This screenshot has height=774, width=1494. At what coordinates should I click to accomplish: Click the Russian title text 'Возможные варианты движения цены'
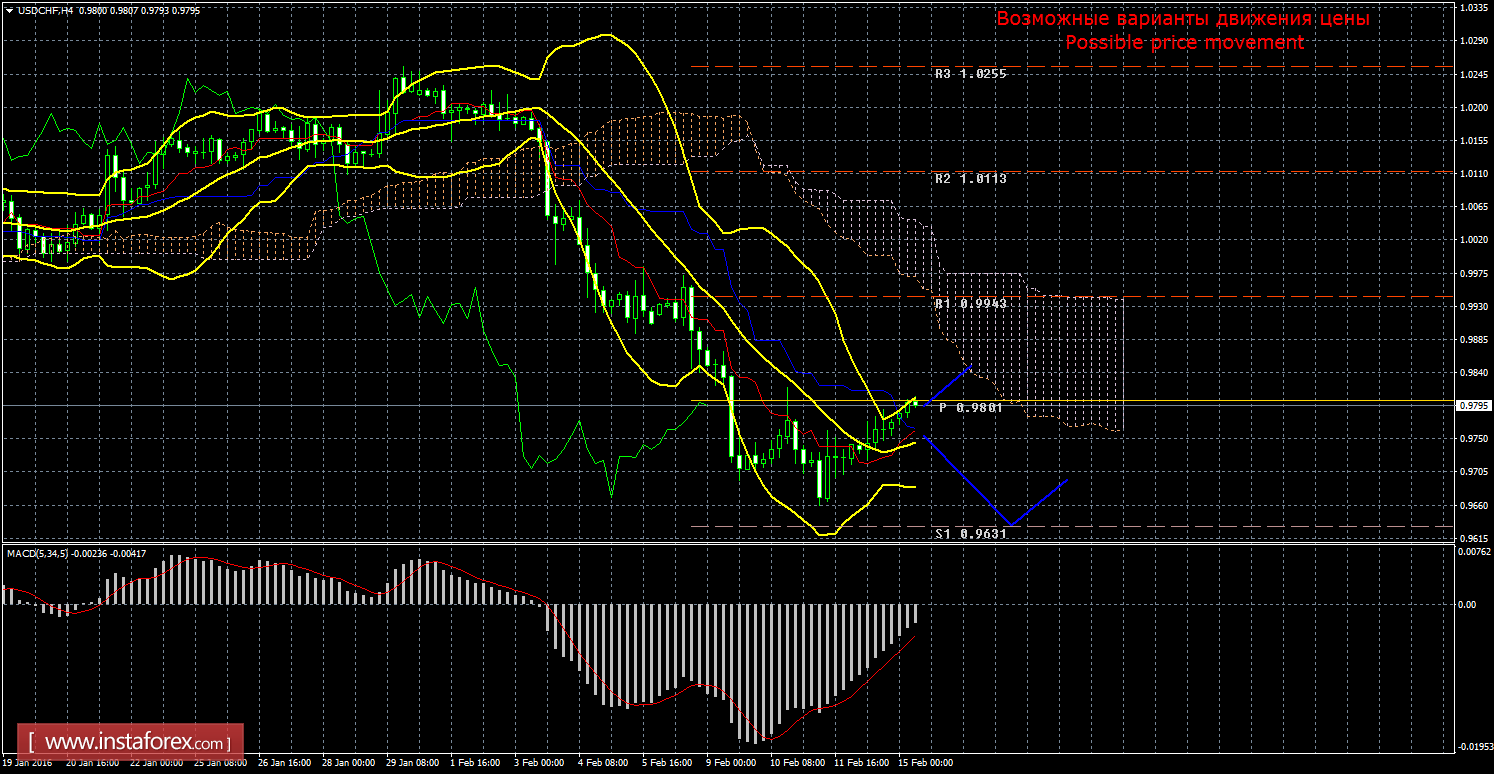[1183, 19]
